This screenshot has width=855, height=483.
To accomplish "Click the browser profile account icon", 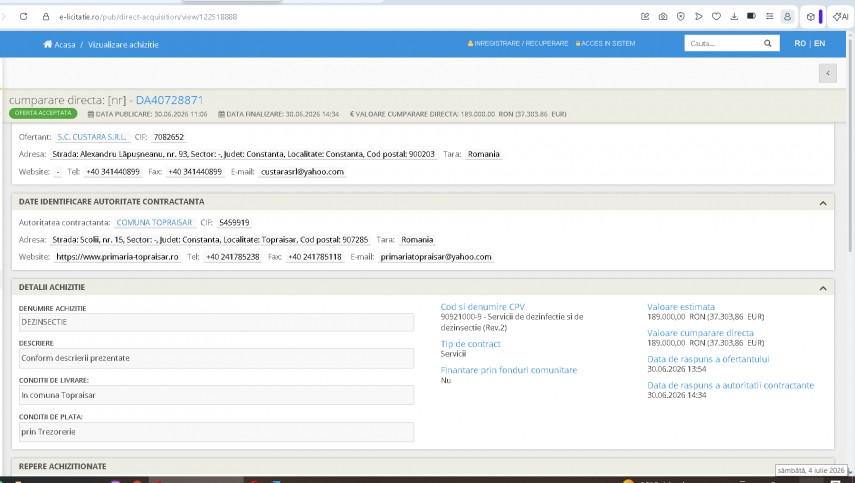I will click(787, 16).
